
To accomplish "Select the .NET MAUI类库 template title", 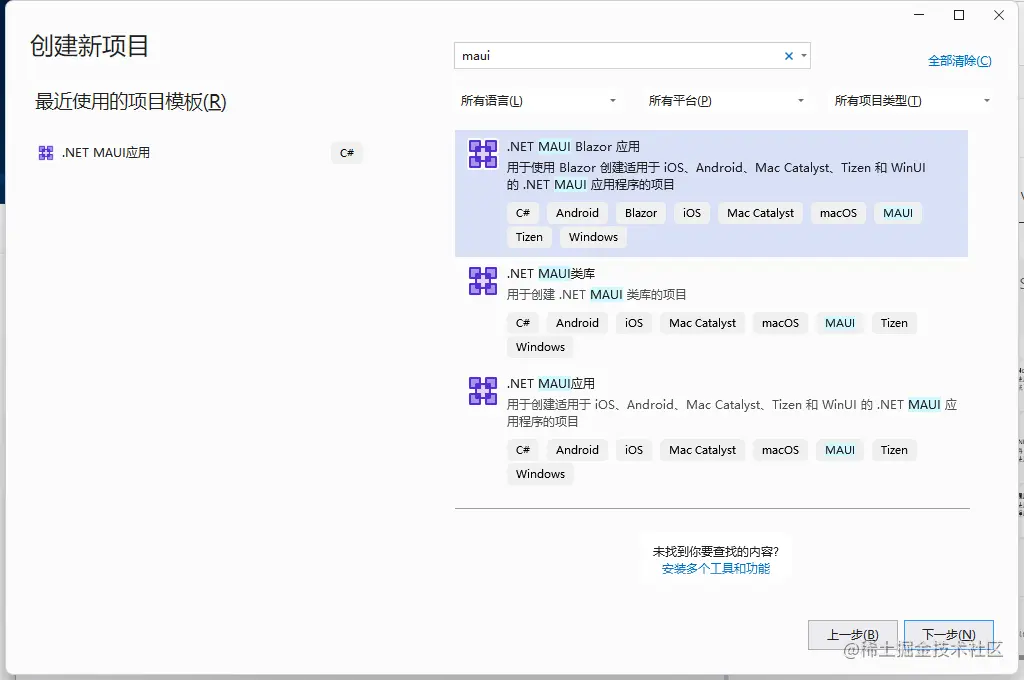I will tap(551, 274).
